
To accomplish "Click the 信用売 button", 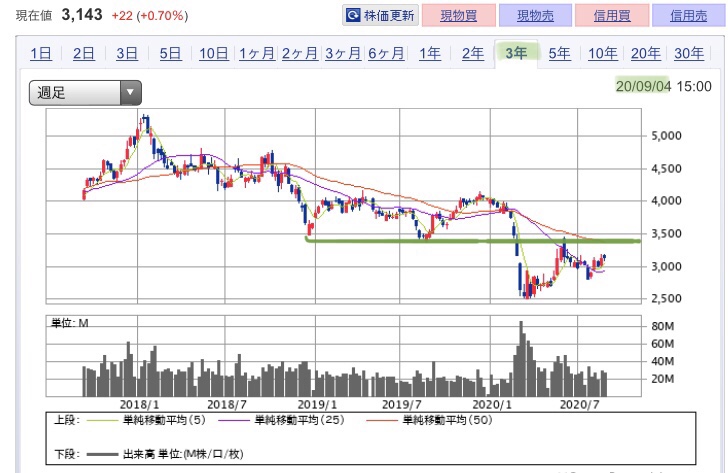I will 689,16.
